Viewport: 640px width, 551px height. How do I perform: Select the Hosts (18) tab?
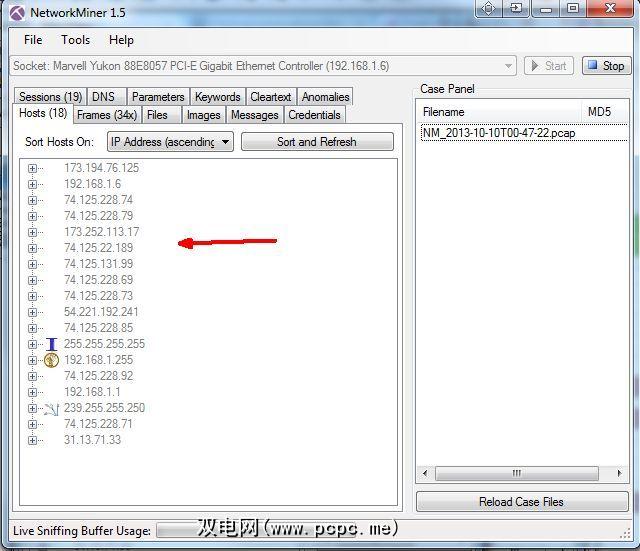pos(43,113)
